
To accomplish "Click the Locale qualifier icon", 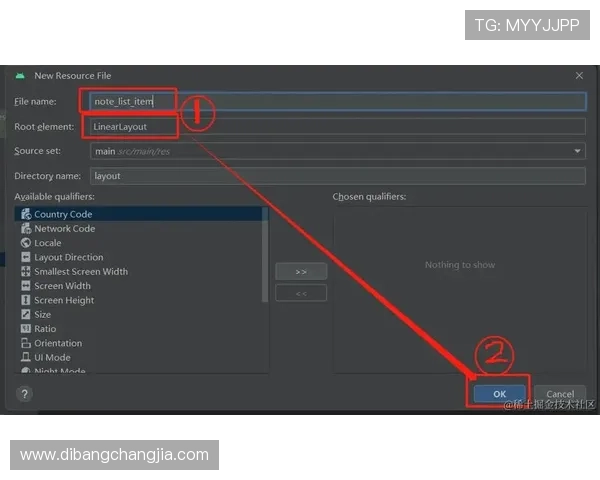I will point(25,243).
